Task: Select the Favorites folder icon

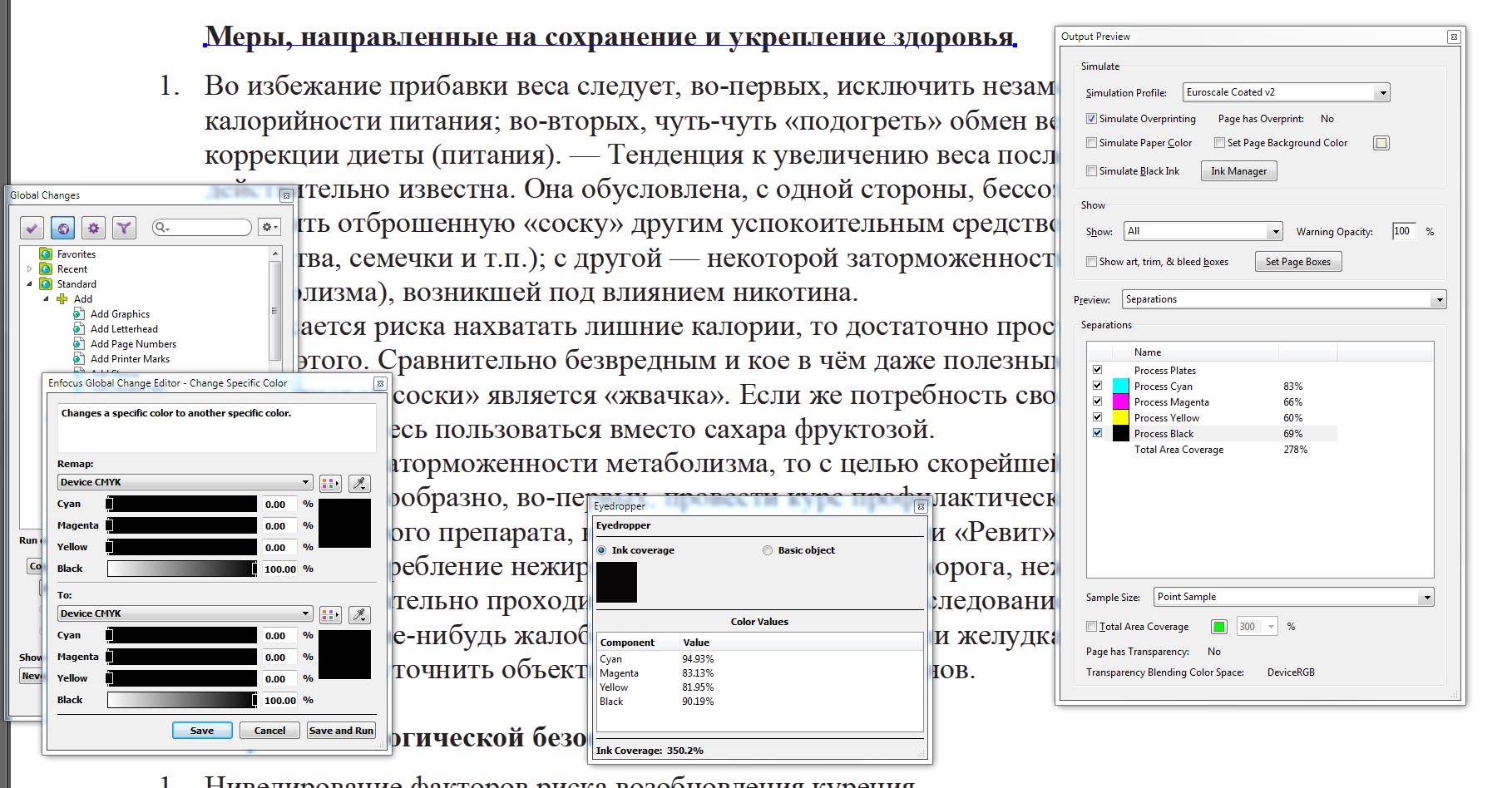Action: 46,254
